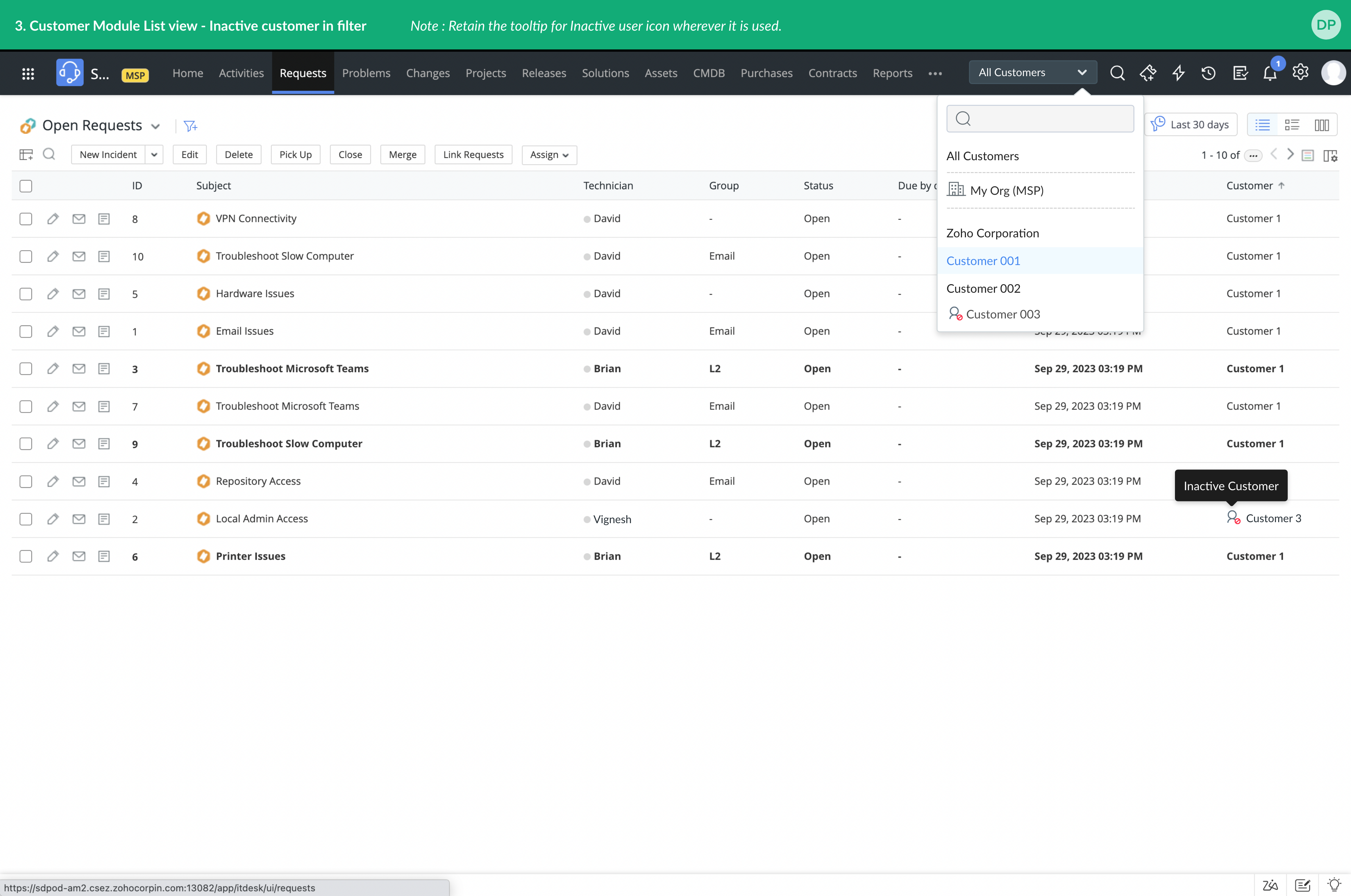Expand the Assign dropdown button

coord(549,155)
